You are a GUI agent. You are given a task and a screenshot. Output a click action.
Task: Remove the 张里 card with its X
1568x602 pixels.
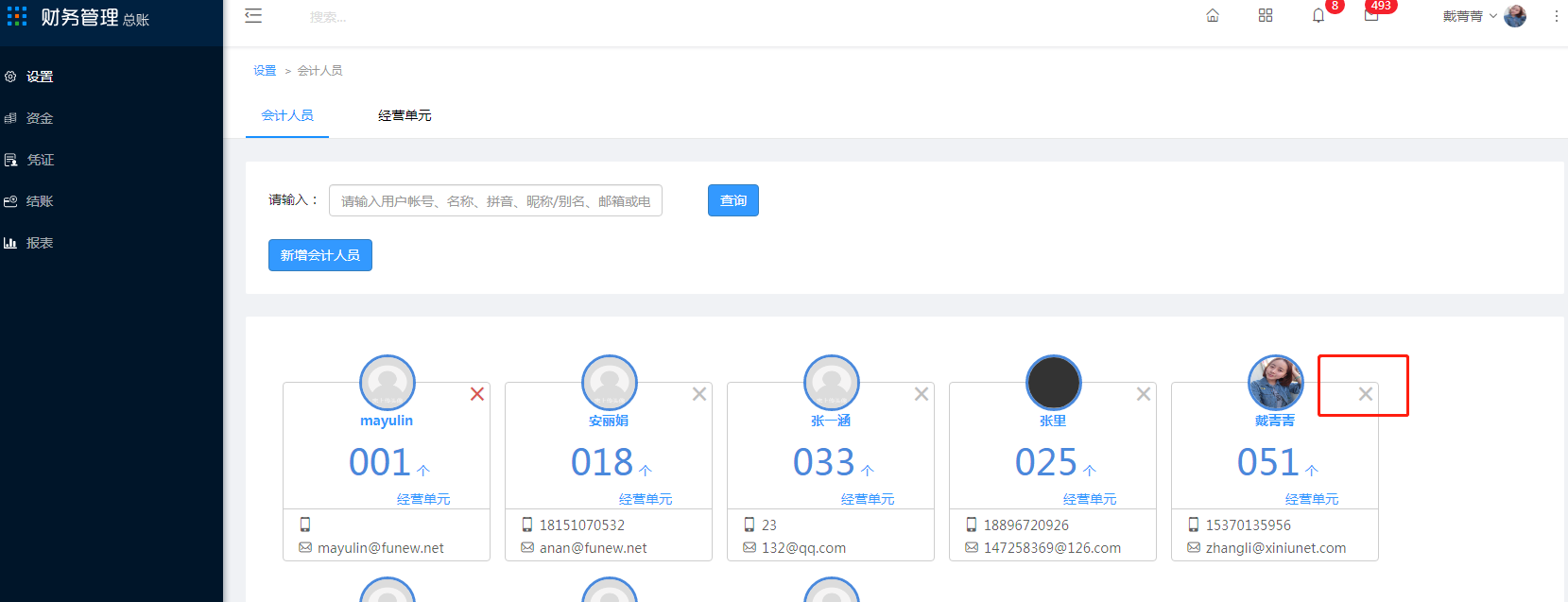click(x=1144, y=394)
